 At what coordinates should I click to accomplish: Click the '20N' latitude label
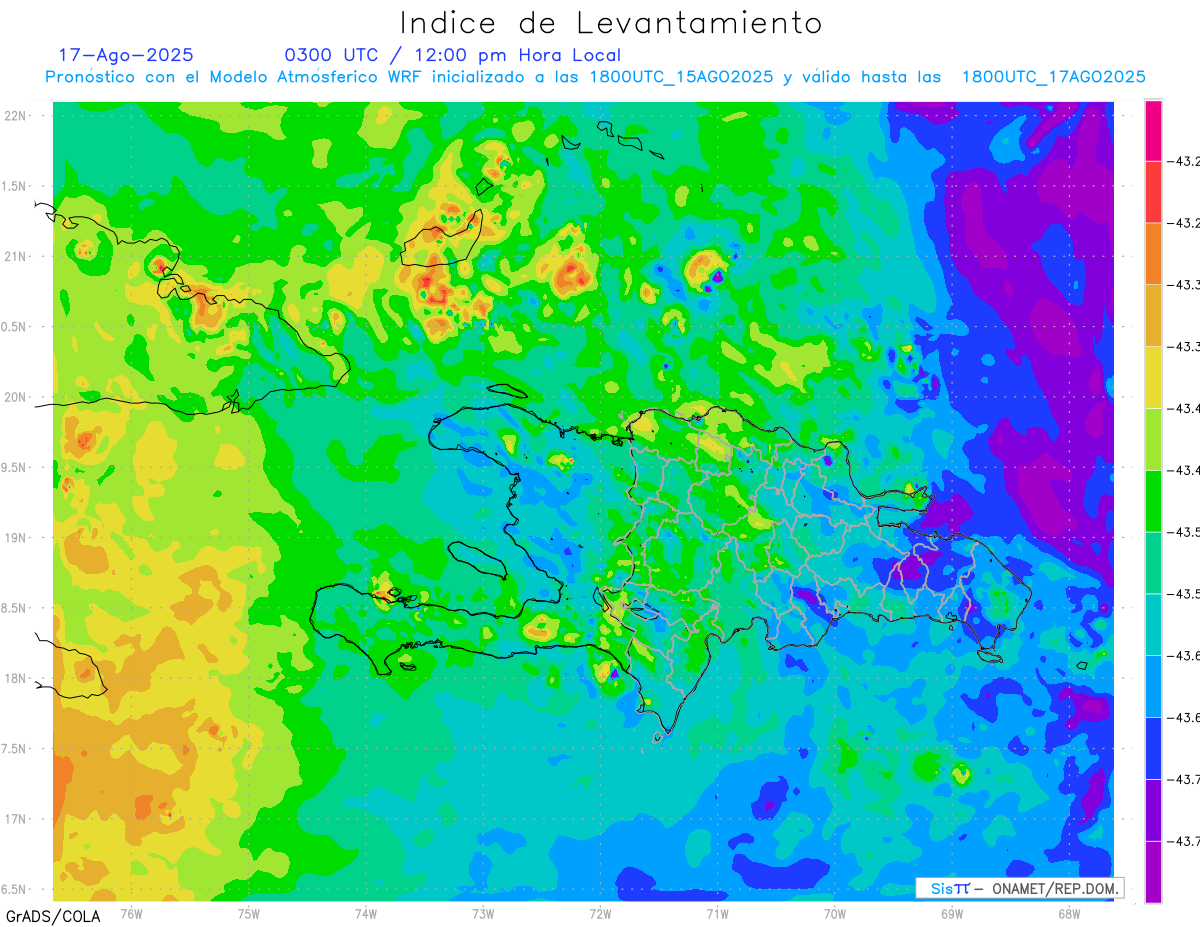pos(17,397)
